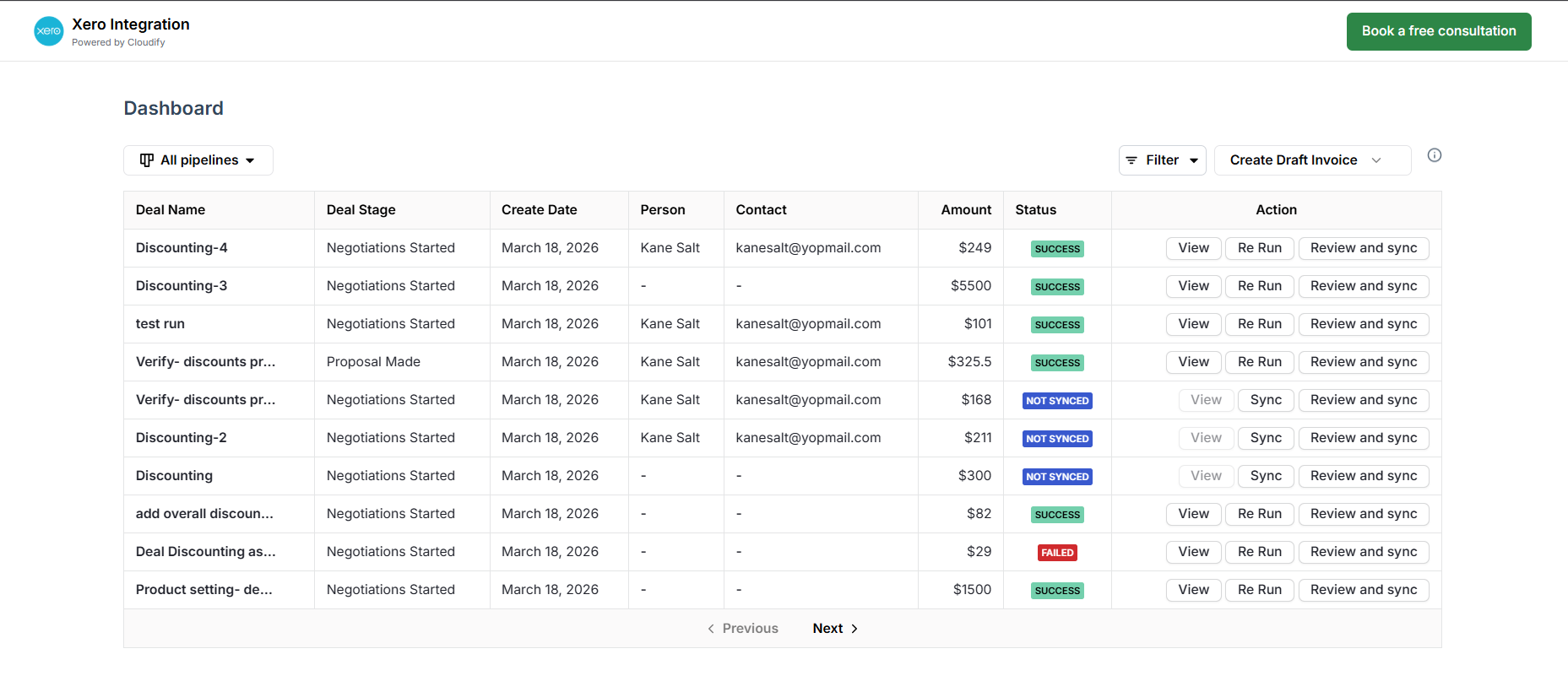
Task: Re Run the Discounting-4 deal
Action: 1260,248
